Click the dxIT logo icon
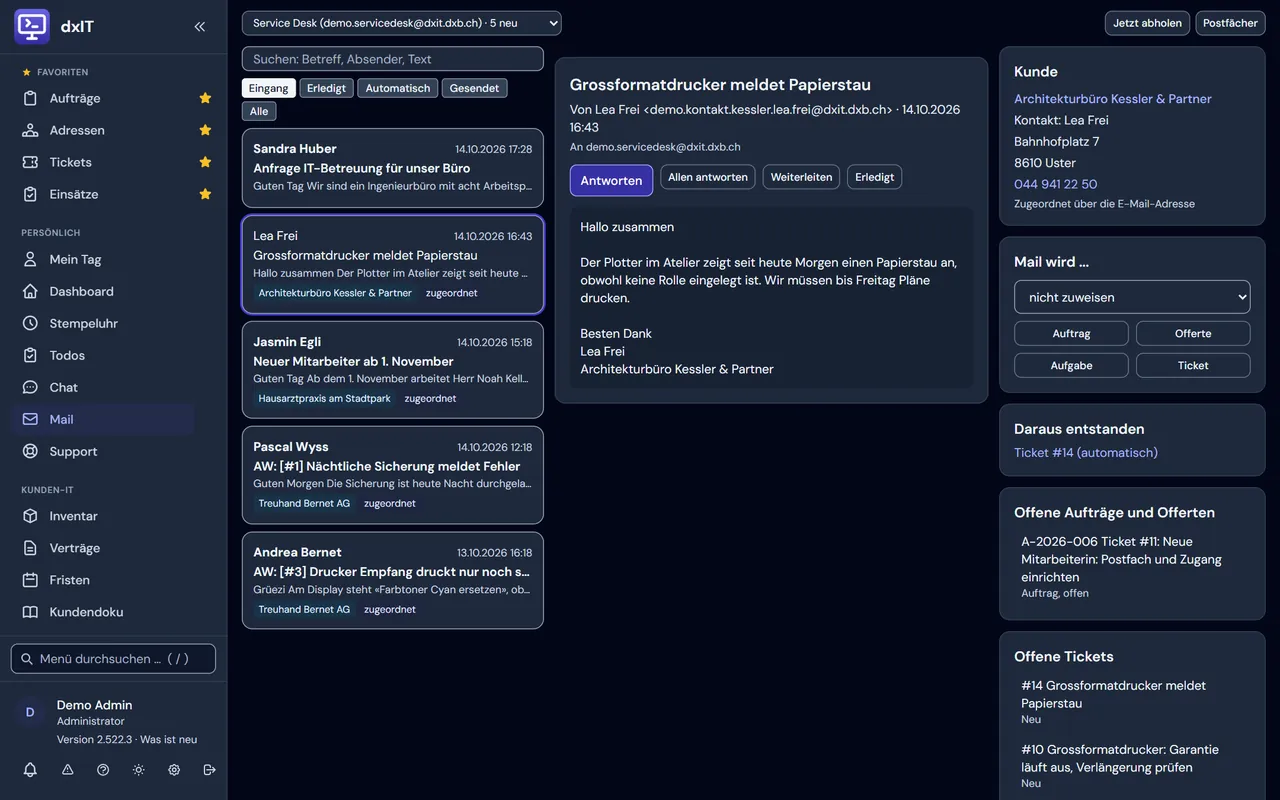Image resolution: width=1280 pixels, height=800 pixels. click(32, 27)
